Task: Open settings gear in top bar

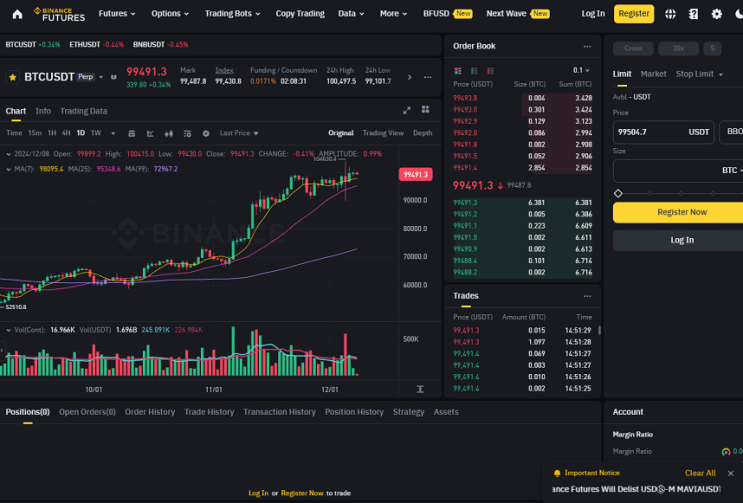Action: [716, 14]
